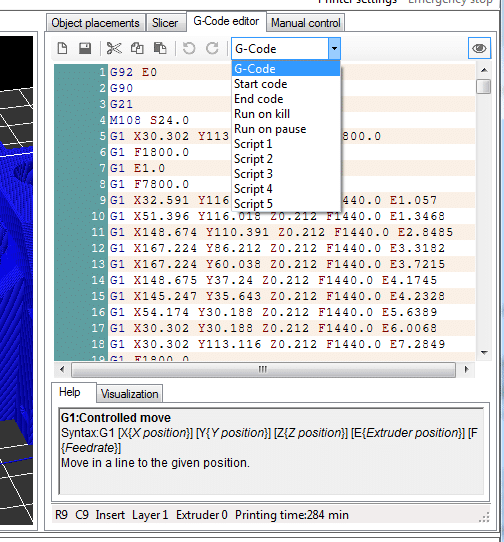Click line 11 starting 'G1 X148.674'
The width and height of the screenshot is (504, 542).
click(281, 232)
